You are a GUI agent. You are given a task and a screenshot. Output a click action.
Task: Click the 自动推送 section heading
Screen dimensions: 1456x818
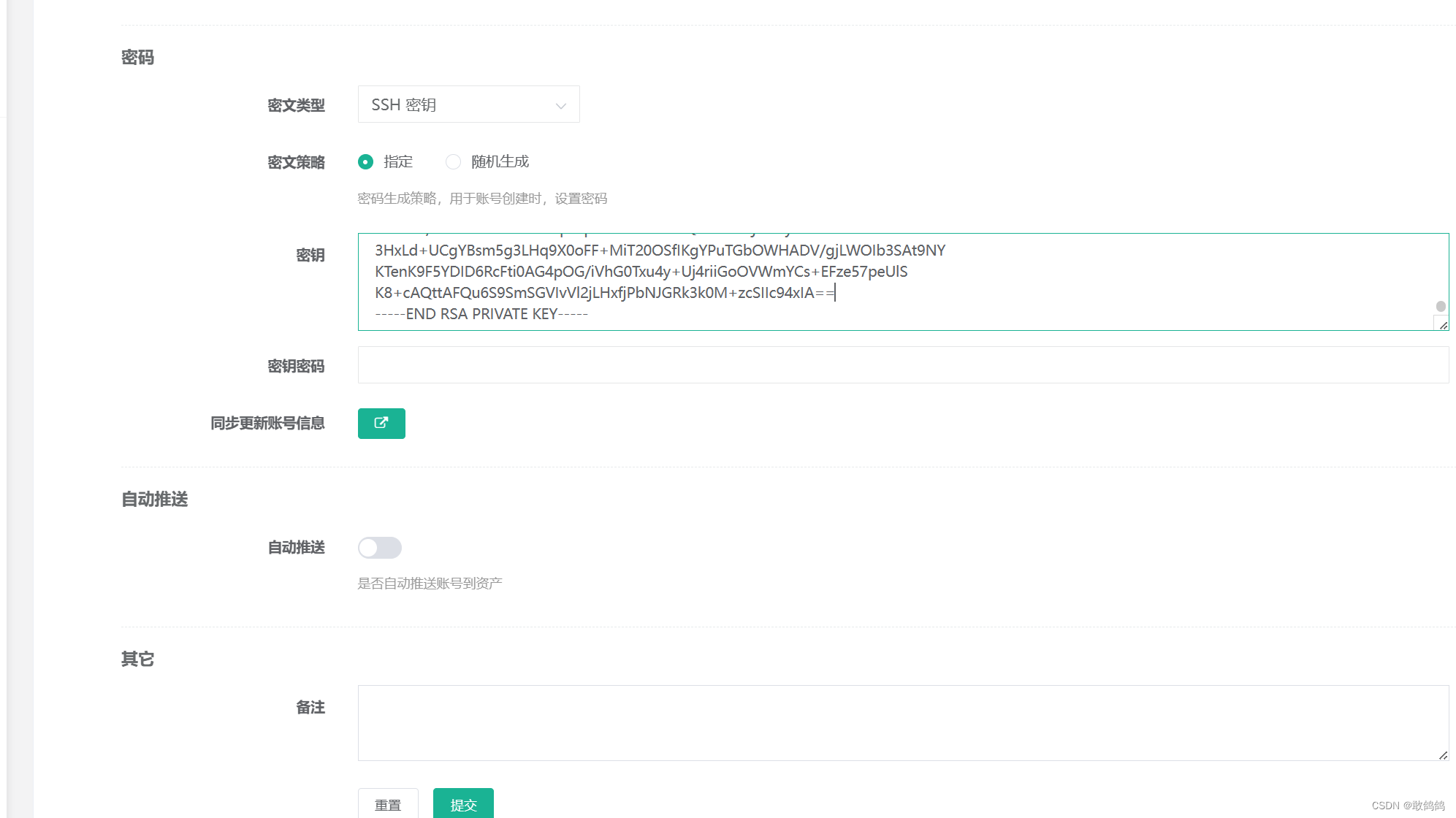point(154,499)
